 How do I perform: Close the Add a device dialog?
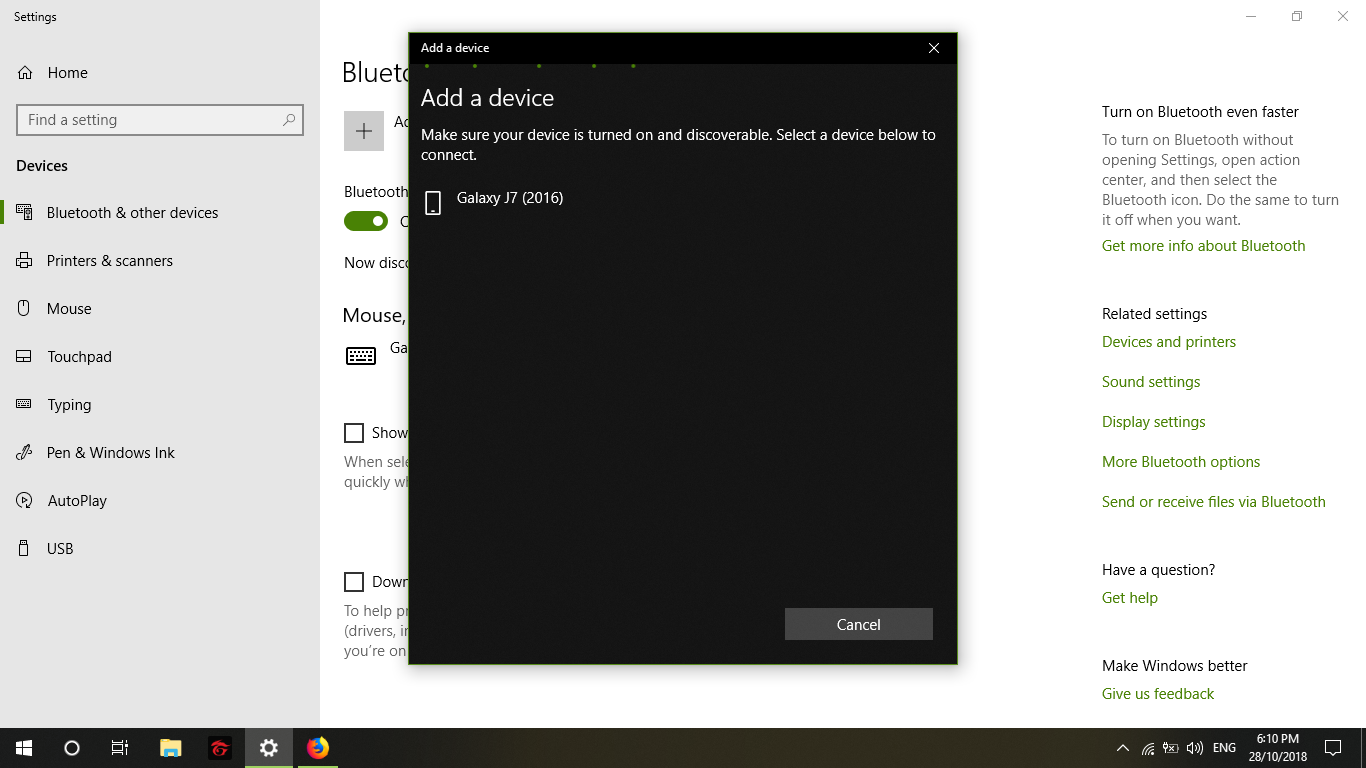pyautogui.click(x=933, y=48)
